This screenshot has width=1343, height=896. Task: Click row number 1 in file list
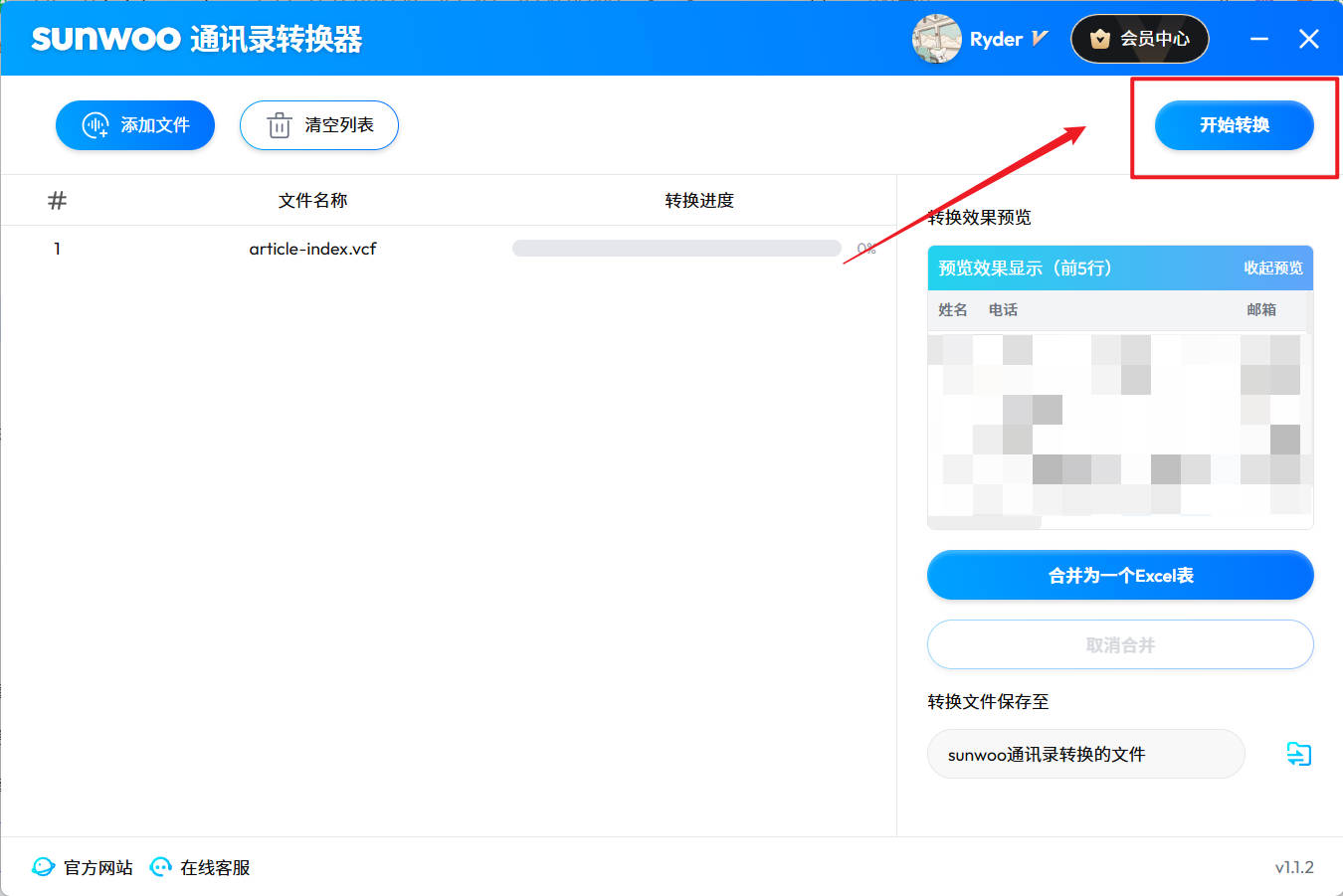point(57,249)
